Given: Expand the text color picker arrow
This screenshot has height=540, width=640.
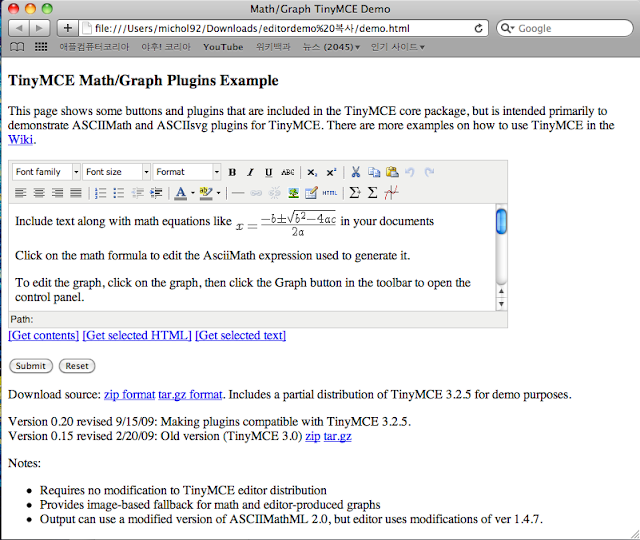Looking at the screenshot, I should tap(193, 193).
